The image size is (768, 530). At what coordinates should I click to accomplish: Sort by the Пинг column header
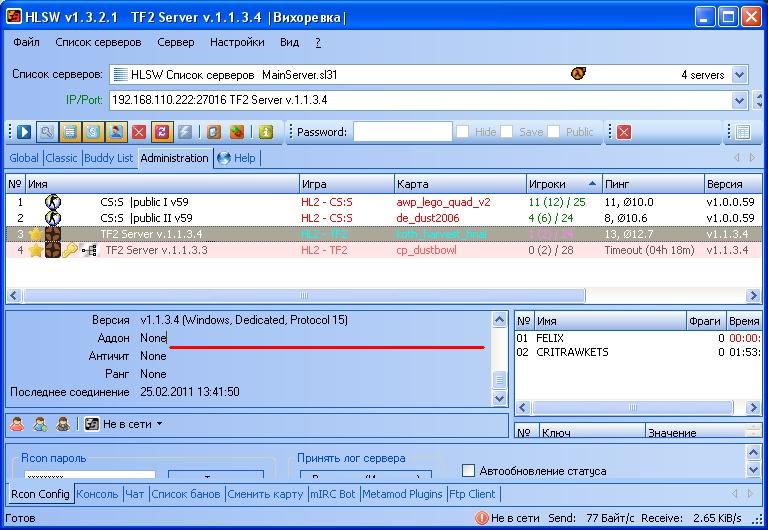653,184
